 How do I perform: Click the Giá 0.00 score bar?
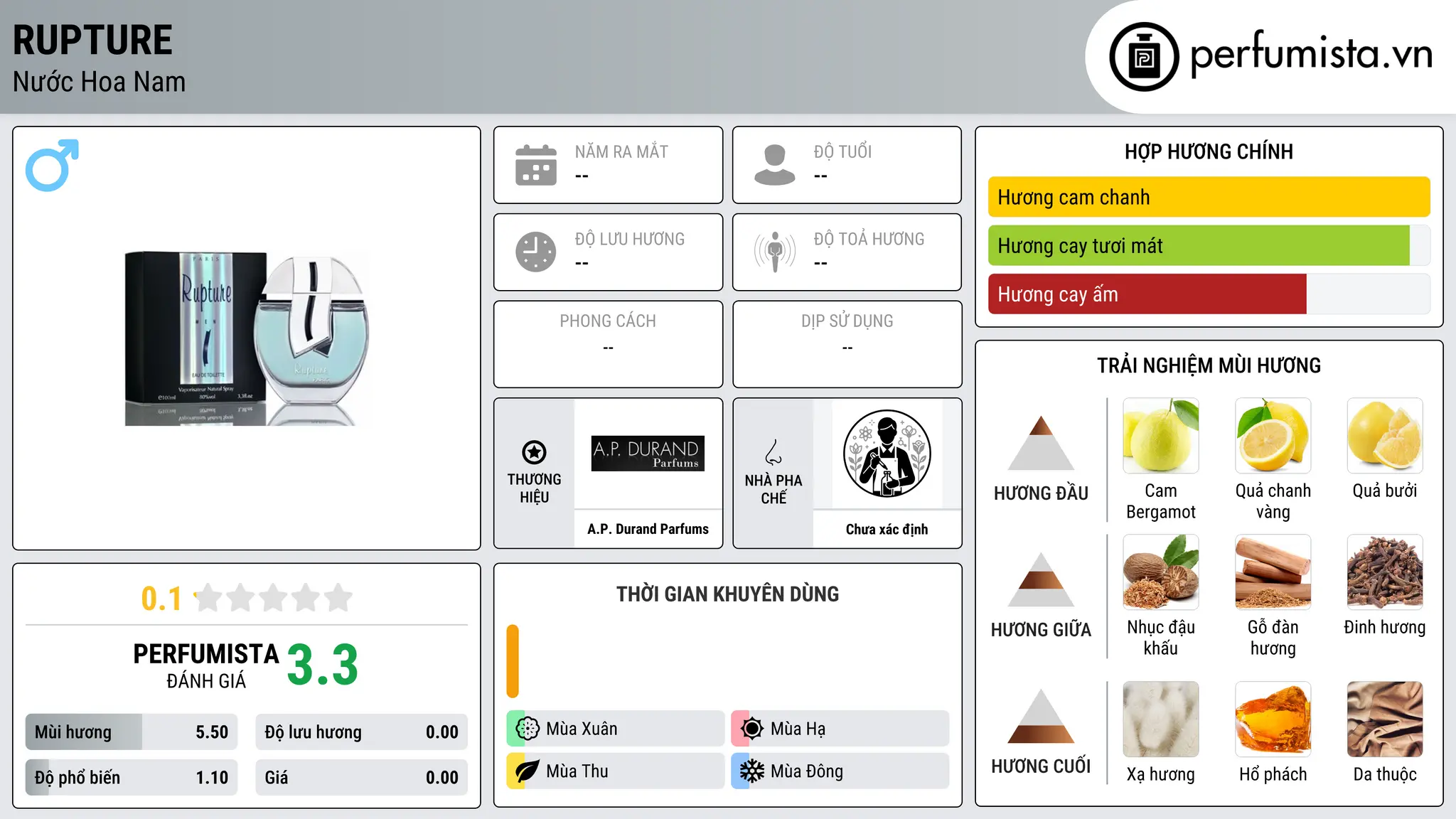coord(362,777)
